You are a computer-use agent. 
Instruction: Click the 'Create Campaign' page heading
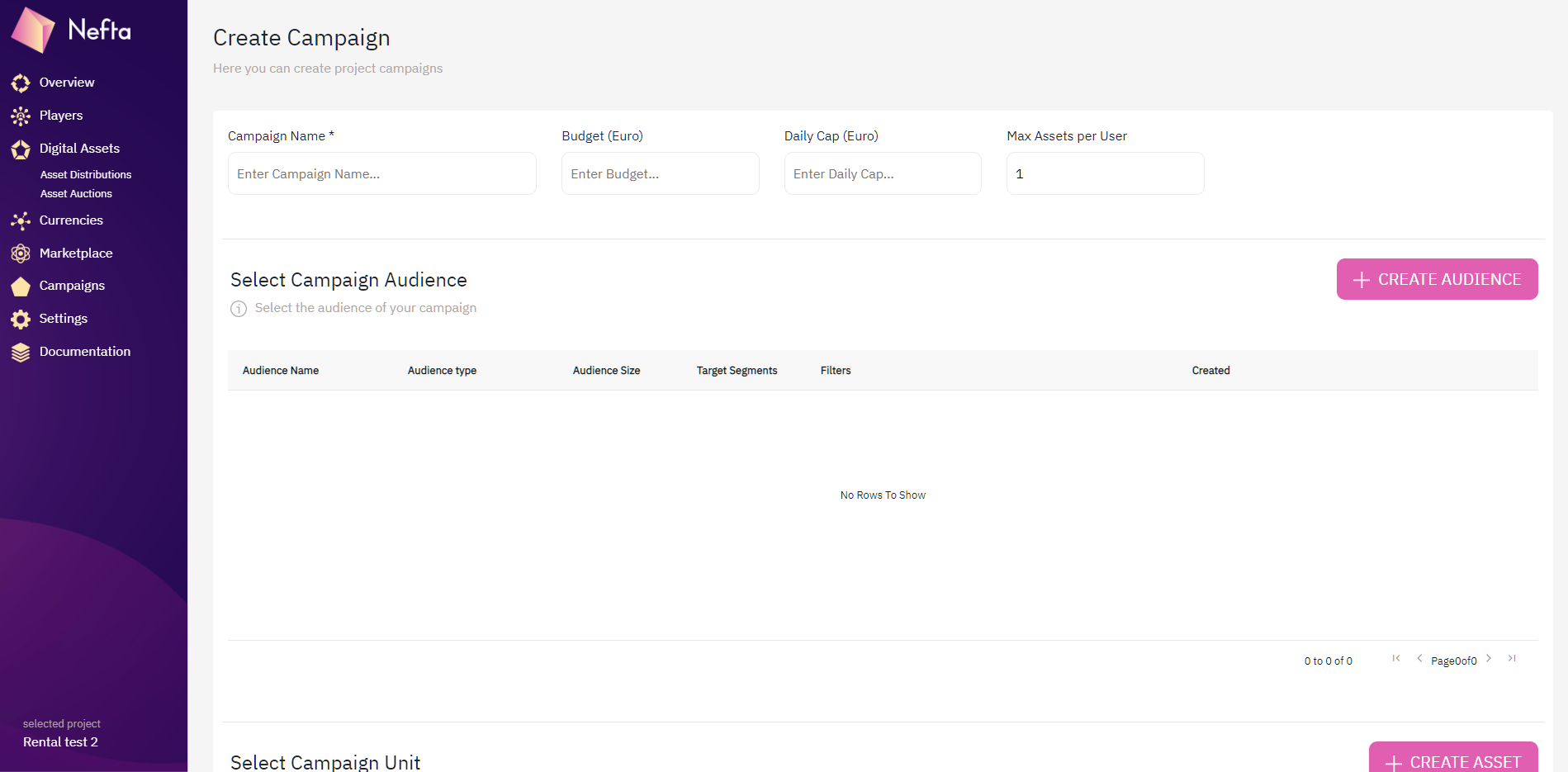[301, 38]
